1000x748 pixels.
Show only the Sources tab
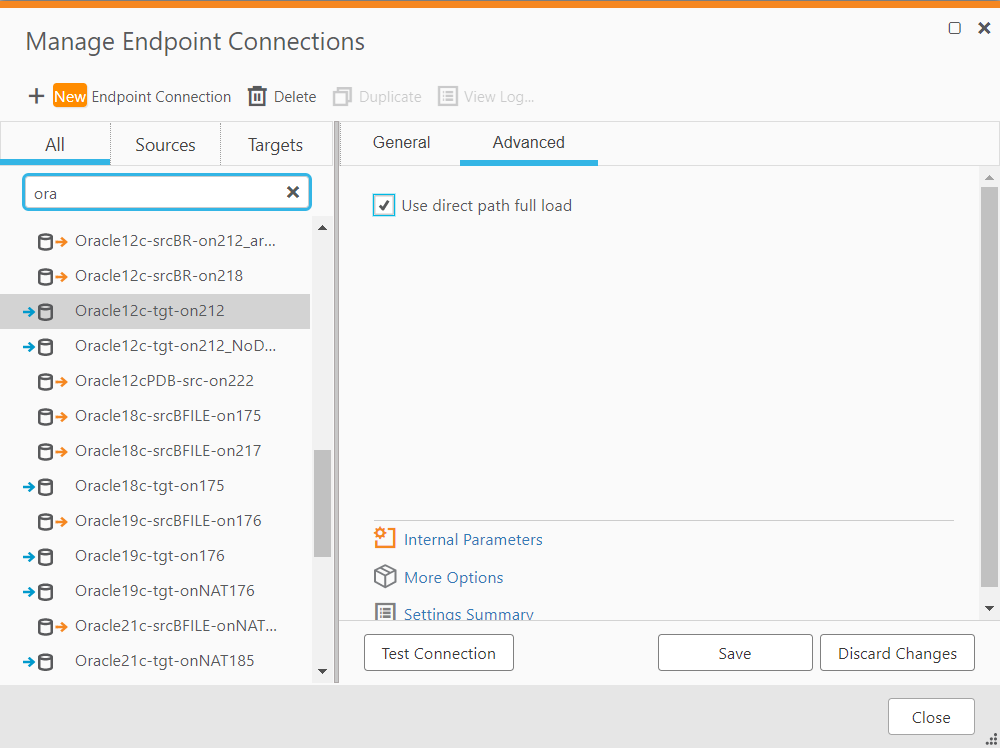click(165, 145)
